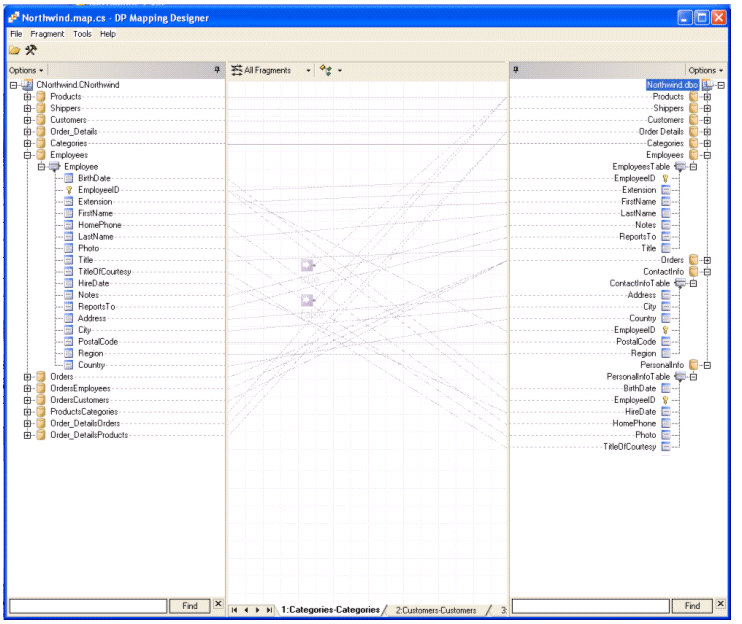Viewport: 742px width, 624px height.
Task: Expand the Products node in left tree
Action: [27, 97]
